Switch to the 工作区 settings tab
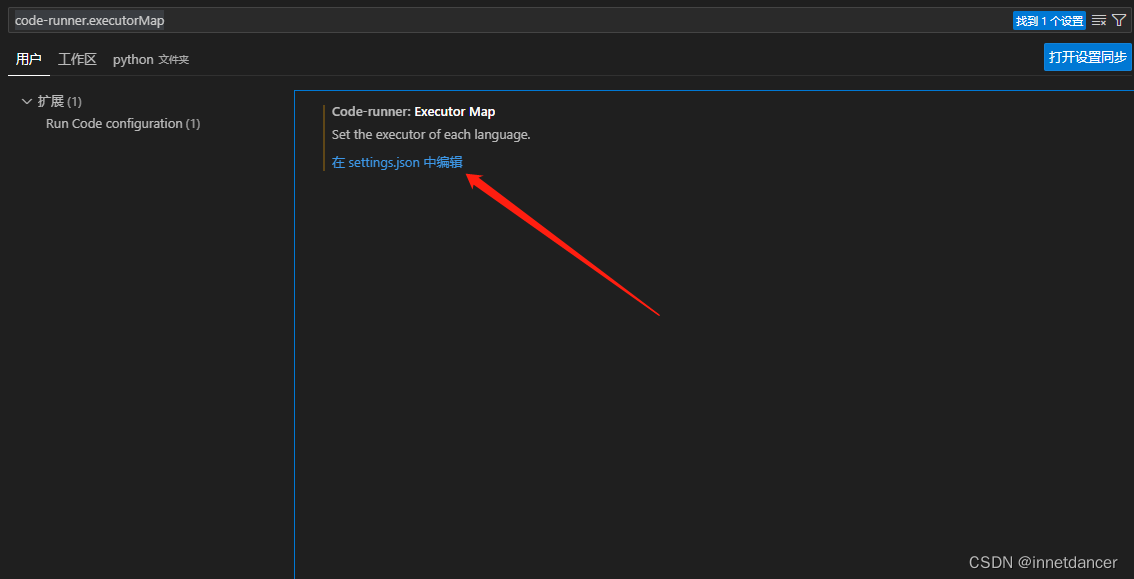The width and height of the screenshot is (1134, 579). tap(77, 59)
